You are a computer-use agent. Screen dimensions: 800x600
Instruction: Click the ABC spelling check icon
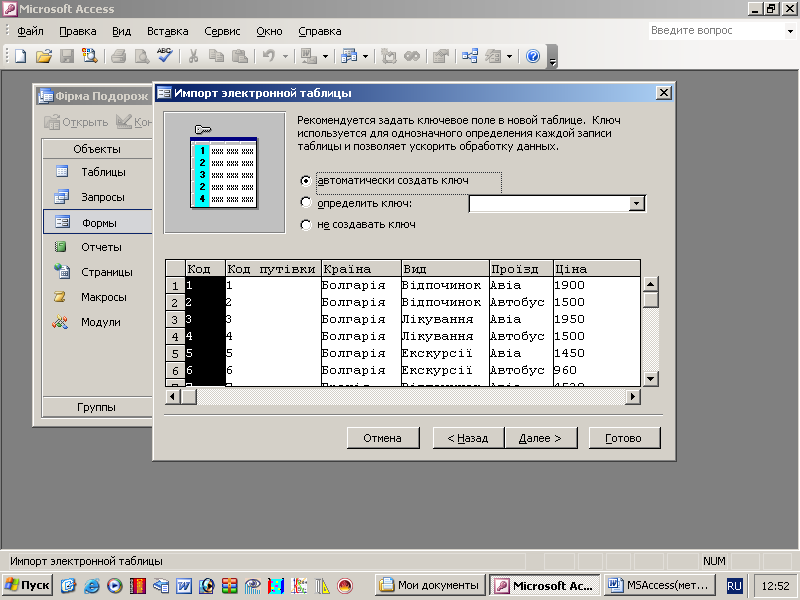pyautogui.click(x=164, y=56)
